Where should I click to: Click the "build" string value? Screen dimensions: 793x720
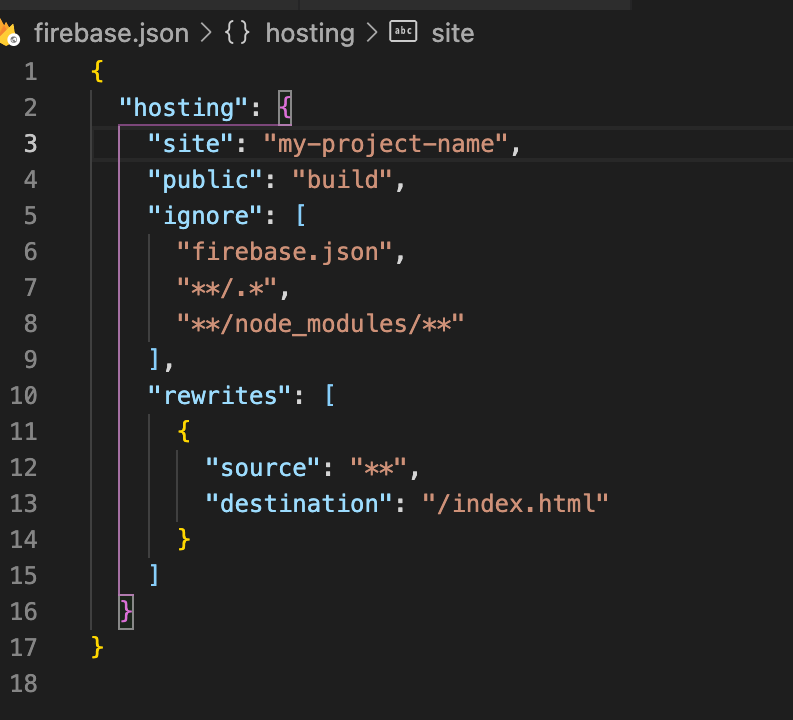click(342, 179)
